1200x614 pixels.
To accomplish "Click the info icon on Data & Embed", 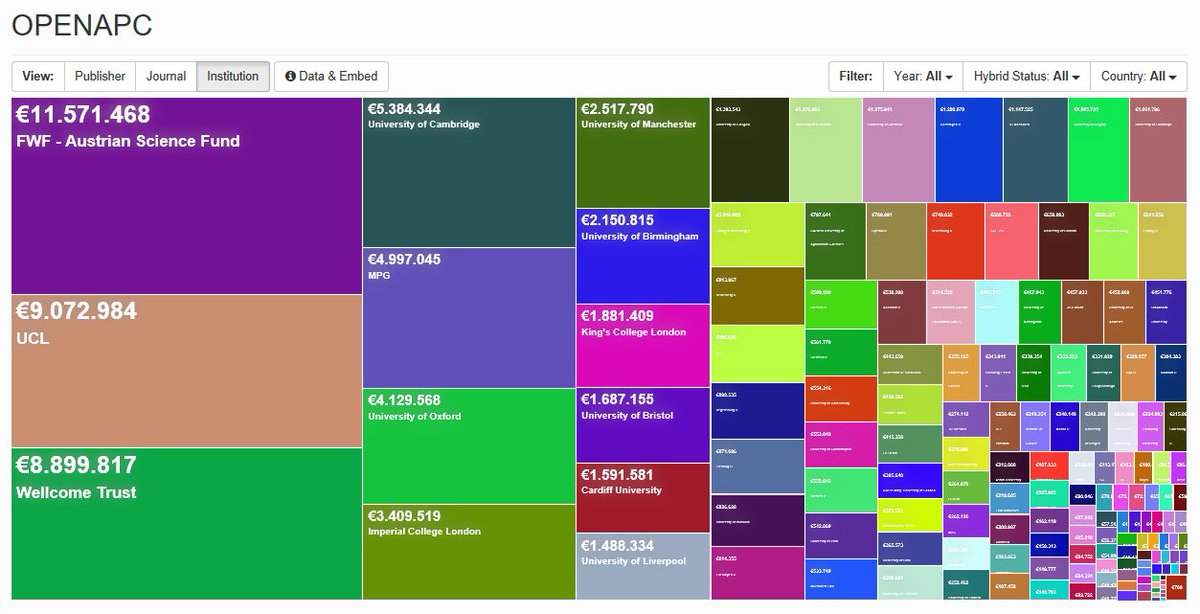I will [290, 76].
